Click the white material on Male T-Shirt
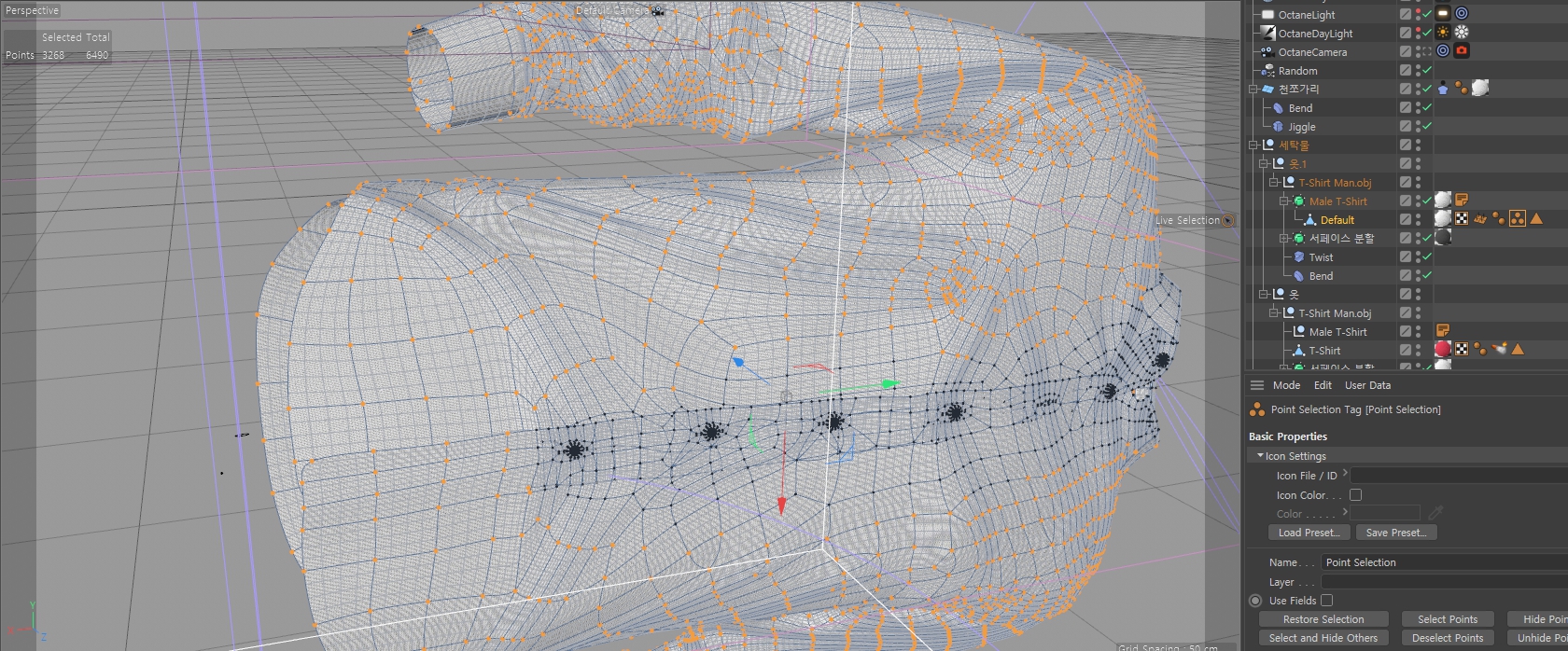This screenshot has width=1568, height=651. coord(1443,201)
